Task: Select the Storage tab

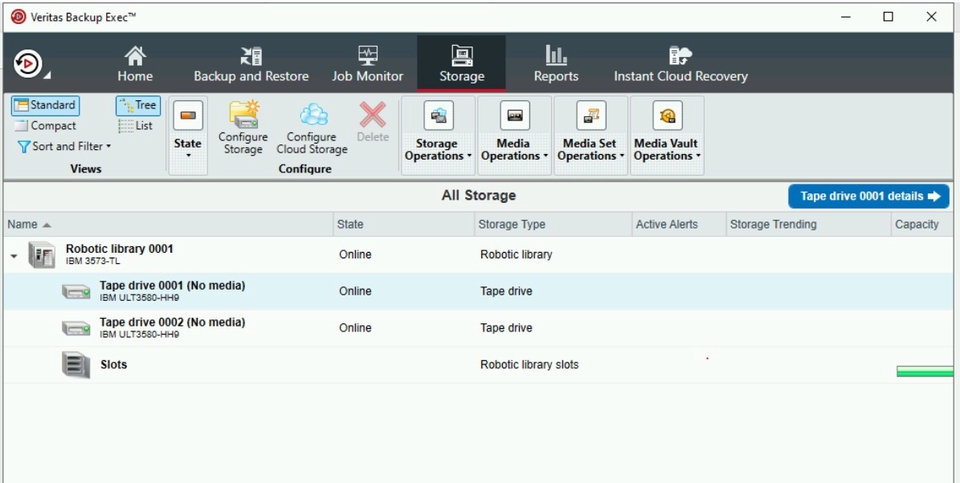Action: click(462, 64)
